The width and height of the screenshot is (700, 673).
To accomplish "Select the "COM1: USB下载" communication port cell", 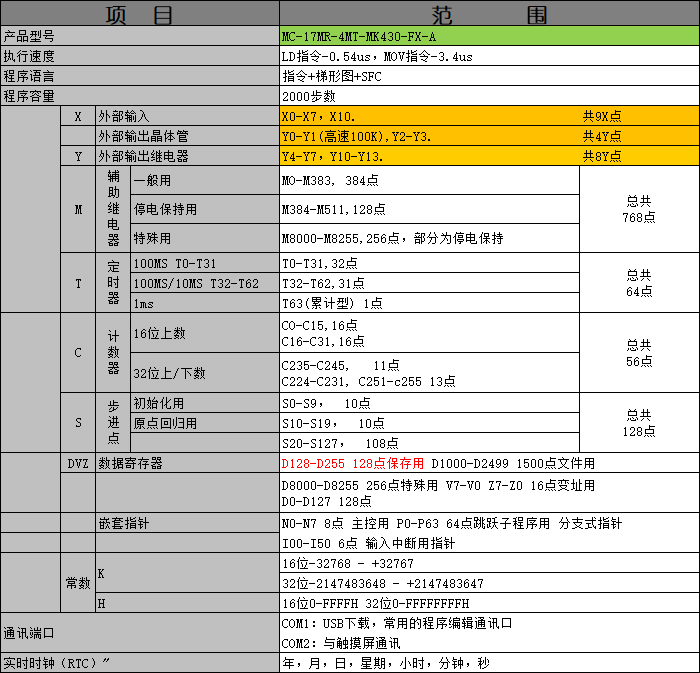I will [x=397, y=623].
